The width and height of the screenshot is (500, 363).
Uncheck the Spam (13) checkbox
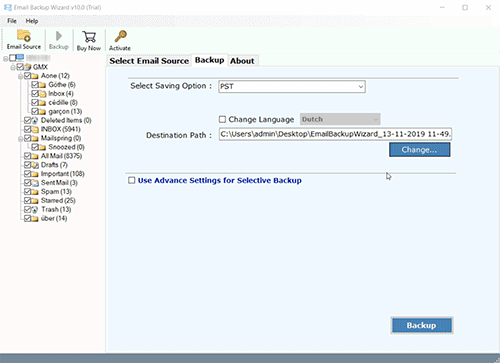(27, 191)
